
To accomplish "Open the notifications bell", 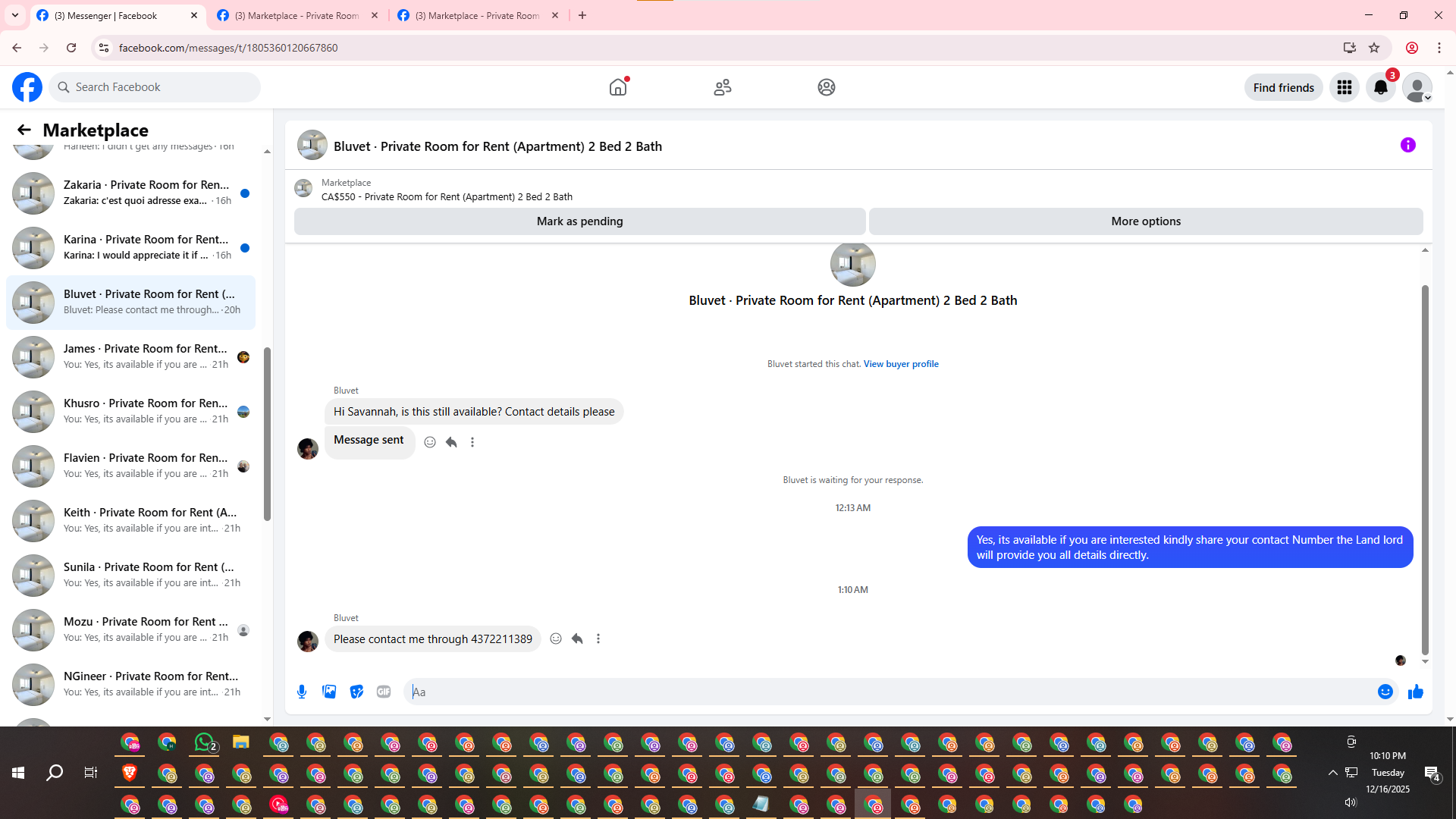I will (1381, 87).
